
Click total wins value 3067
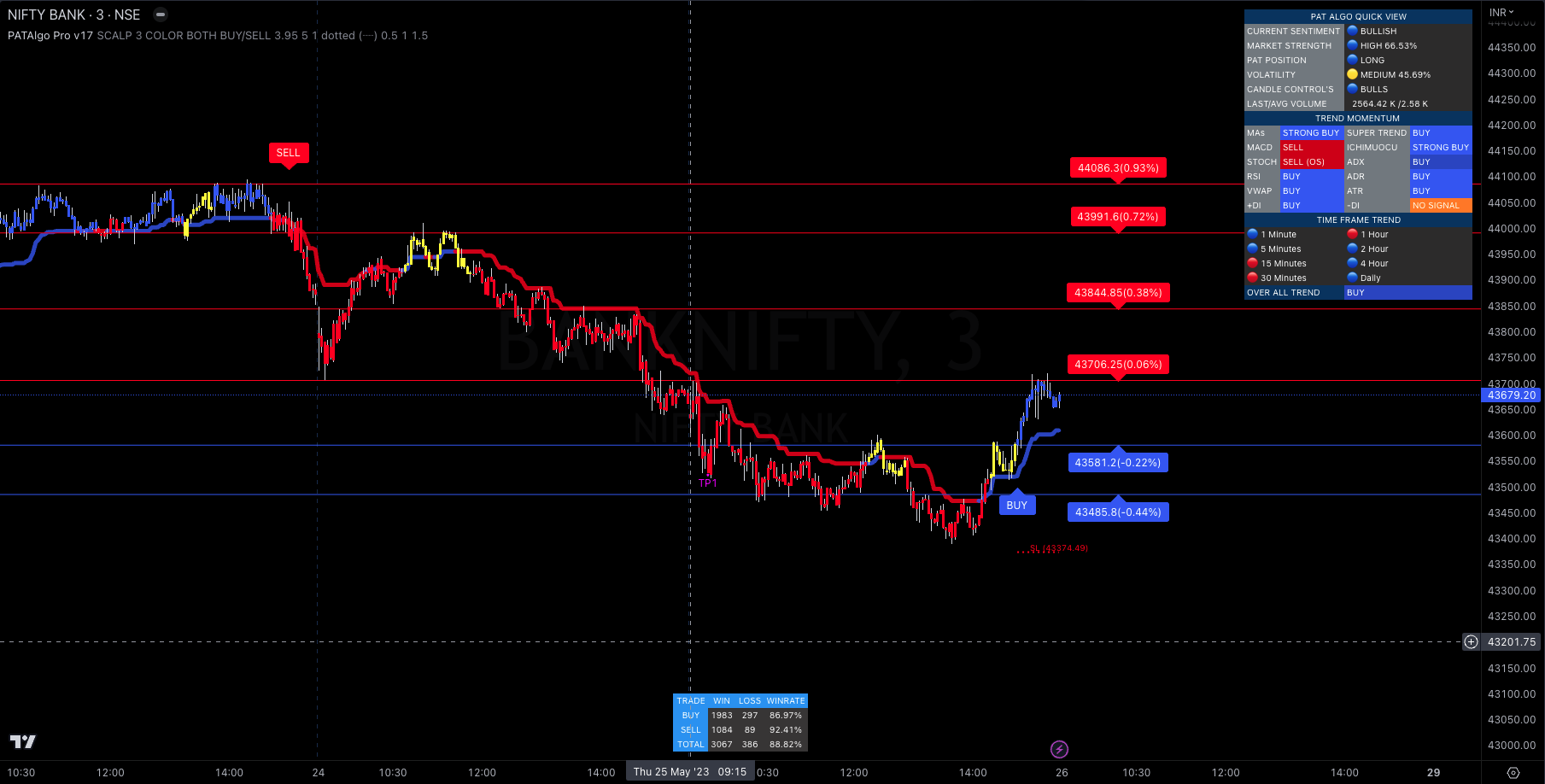point(722,744)
